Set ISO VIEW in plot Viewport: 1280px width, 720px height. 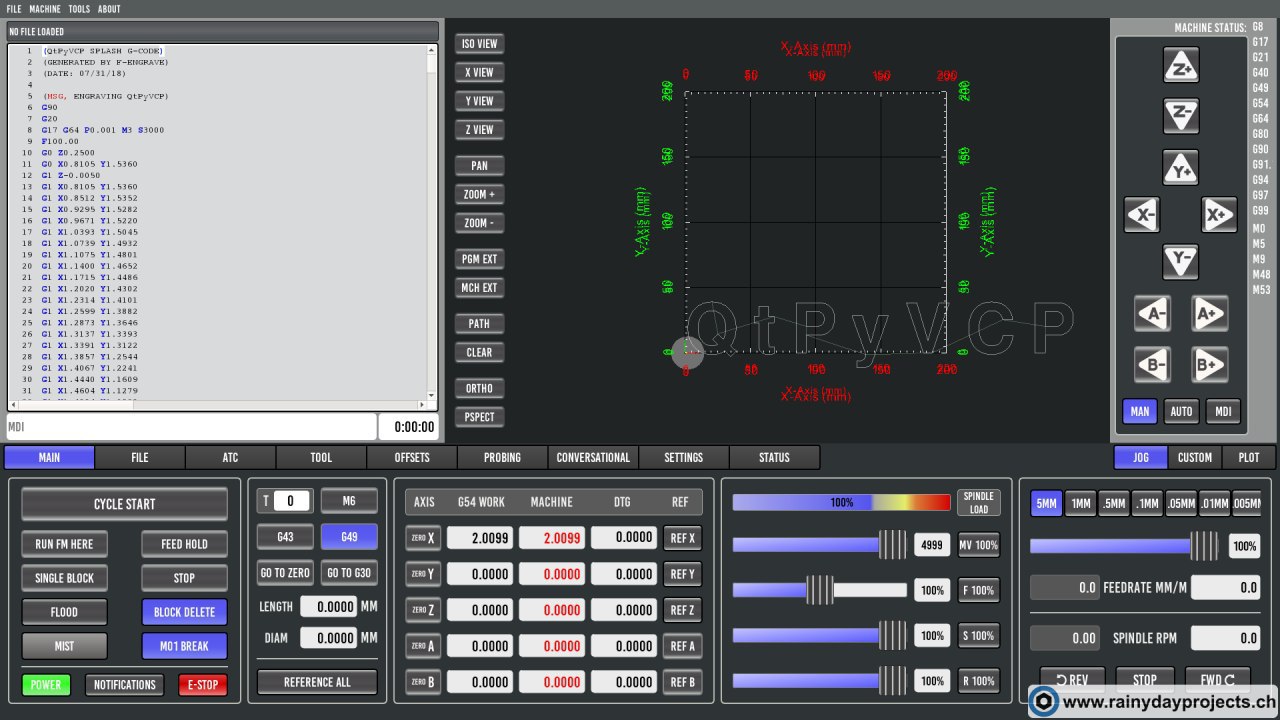[480, 44]
